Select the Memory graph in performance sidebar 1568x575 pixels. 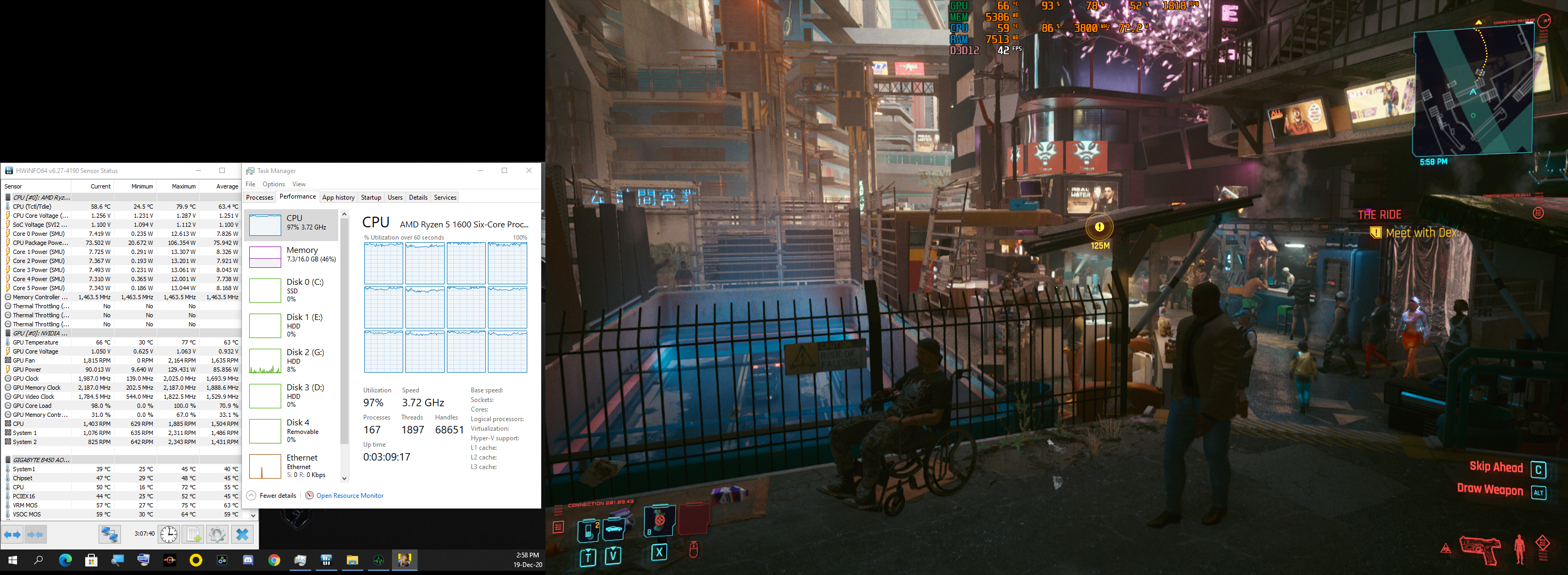click(291, 256)
